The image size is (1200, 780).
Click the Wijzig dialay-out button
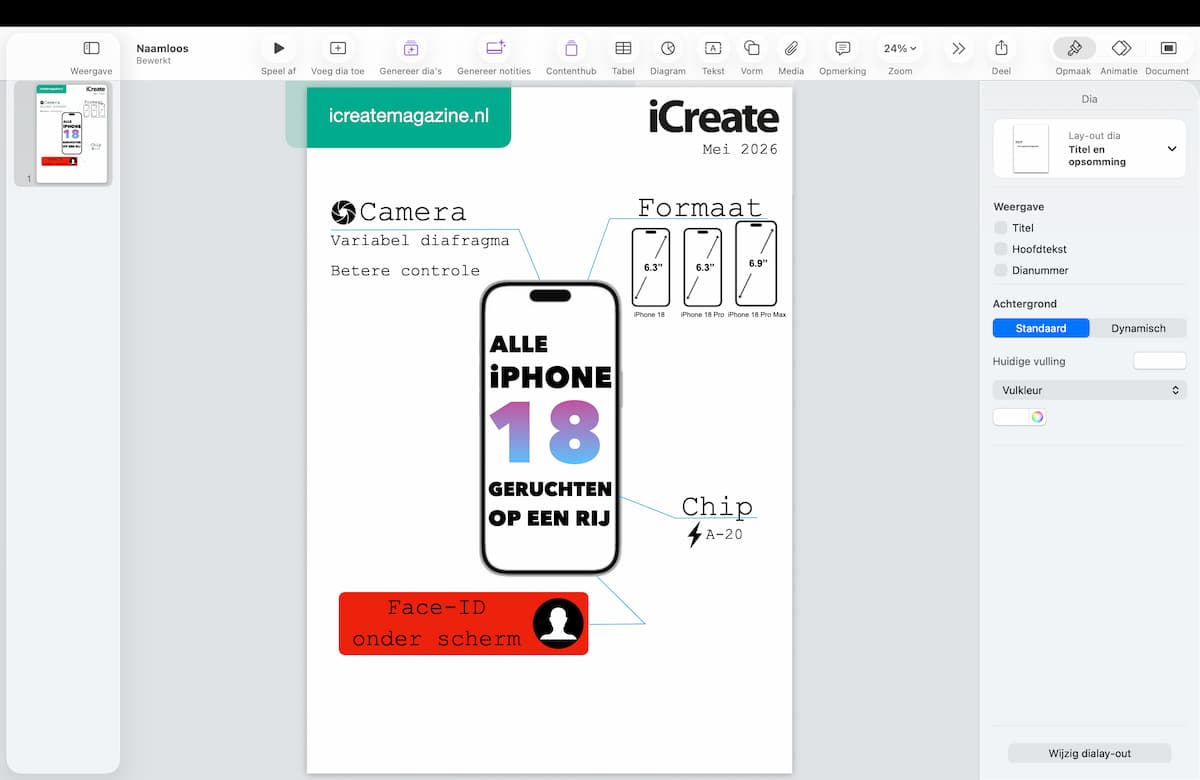click(x=1089, y=753)
